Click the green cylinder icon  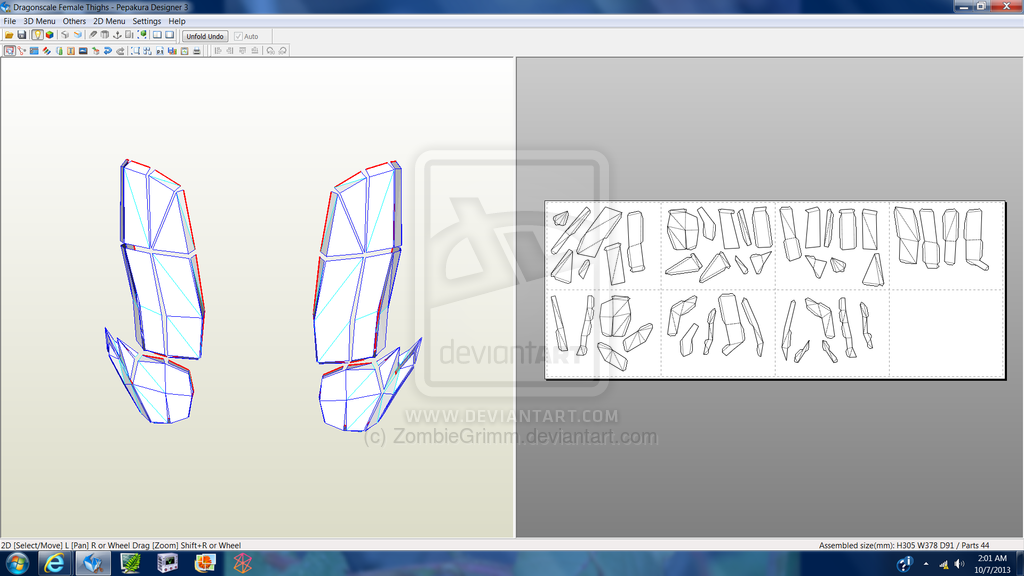(59, 50)
